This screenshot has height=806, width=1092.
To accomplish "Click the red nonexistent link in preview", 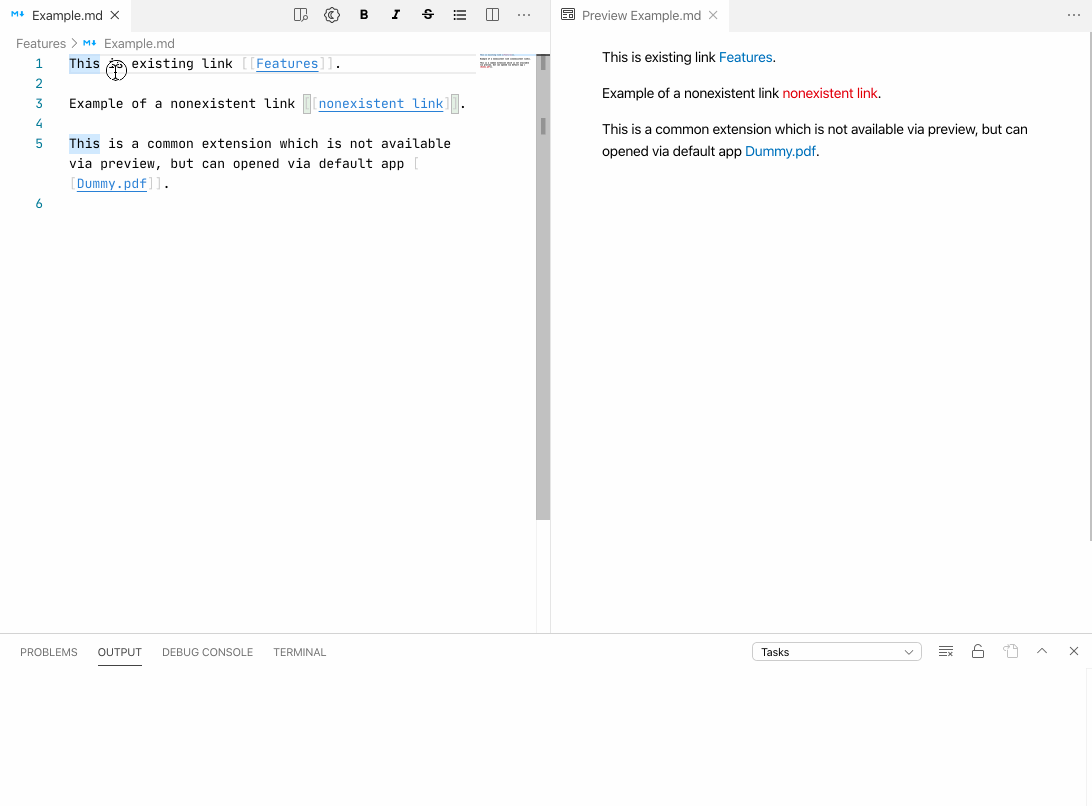I will tap(830, 93).
